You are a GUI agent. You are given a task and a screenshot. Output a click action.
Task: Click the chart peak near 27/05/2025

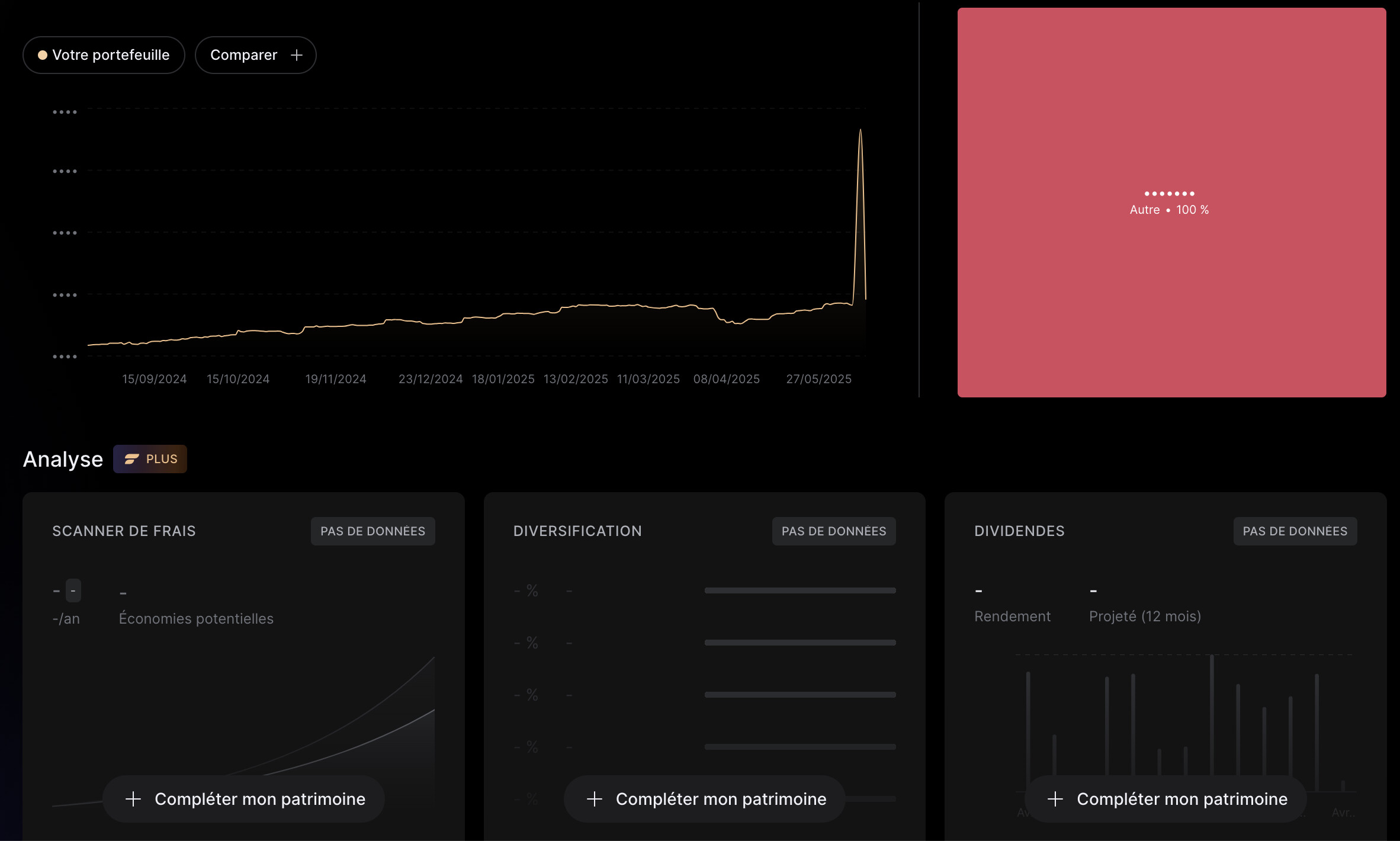(860, 130)
